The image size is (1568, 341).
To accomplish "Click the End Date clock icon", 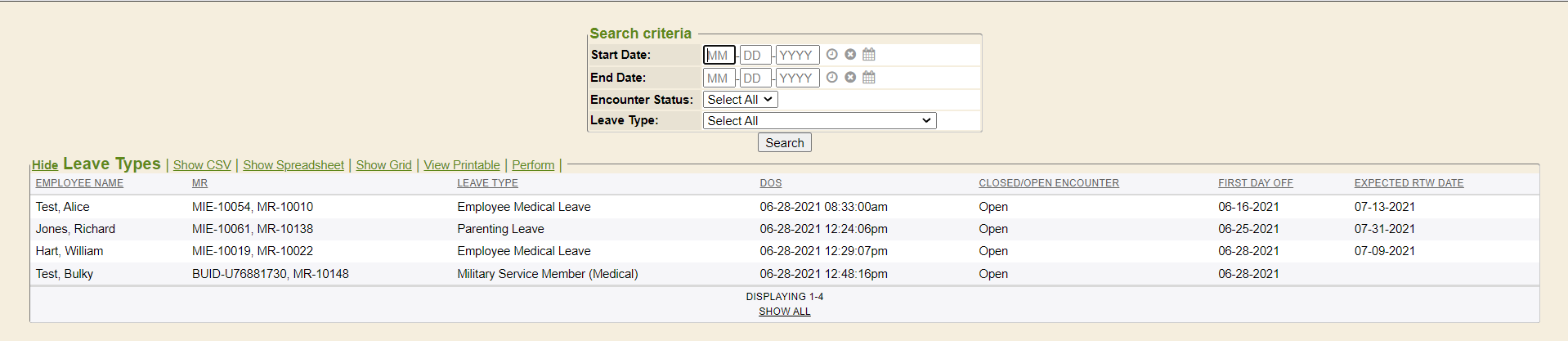I will click(x=831, y=78).
